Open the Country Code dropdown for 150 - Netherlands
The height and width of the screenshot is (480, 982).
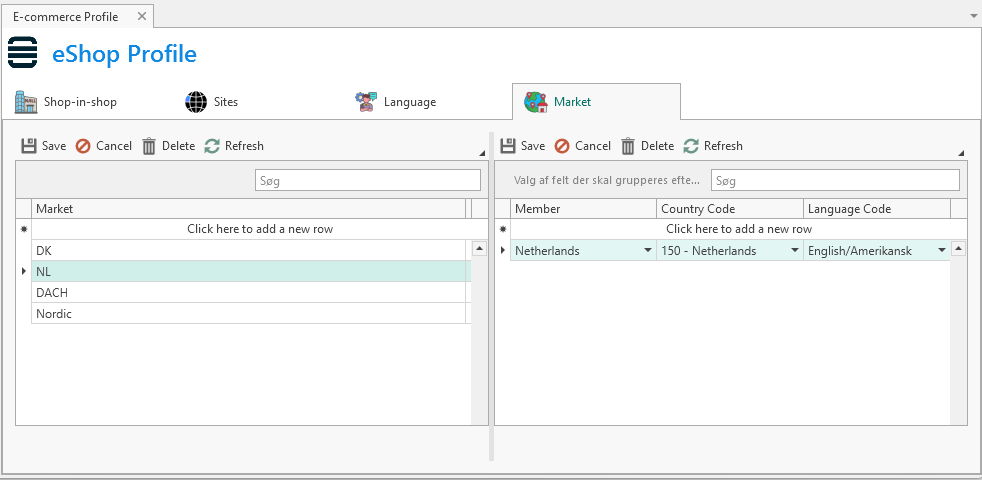point(795,251)
